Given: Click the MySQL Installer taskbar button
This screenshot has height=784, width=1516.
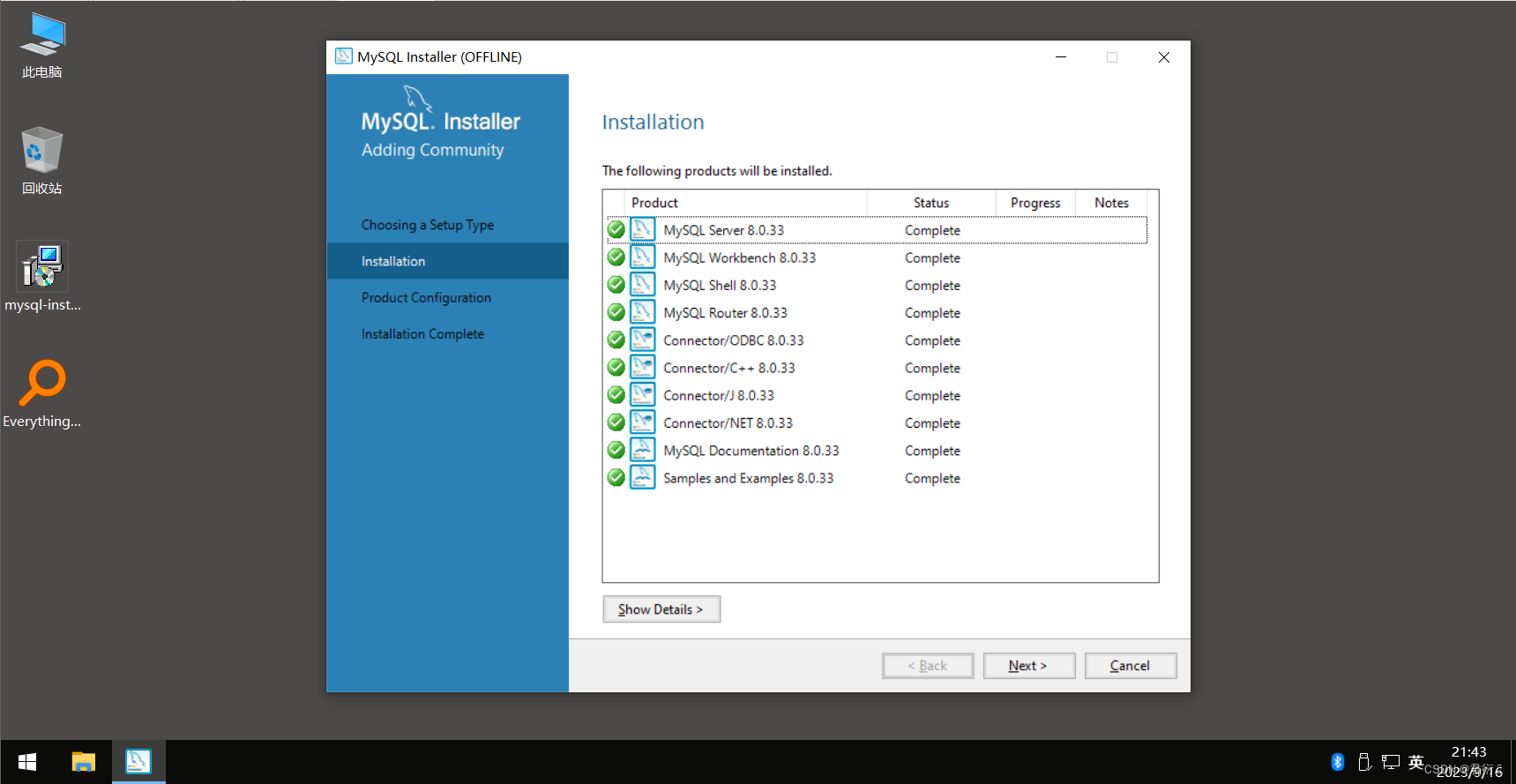Looking at the screenshot, I should (138, 762).
